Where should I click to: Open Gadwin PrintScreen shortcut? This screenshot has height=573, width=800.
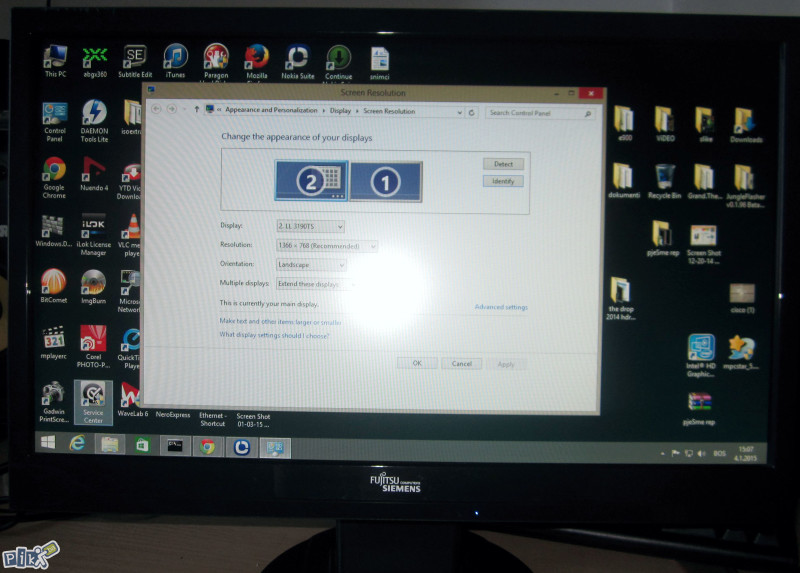[54, 402]
